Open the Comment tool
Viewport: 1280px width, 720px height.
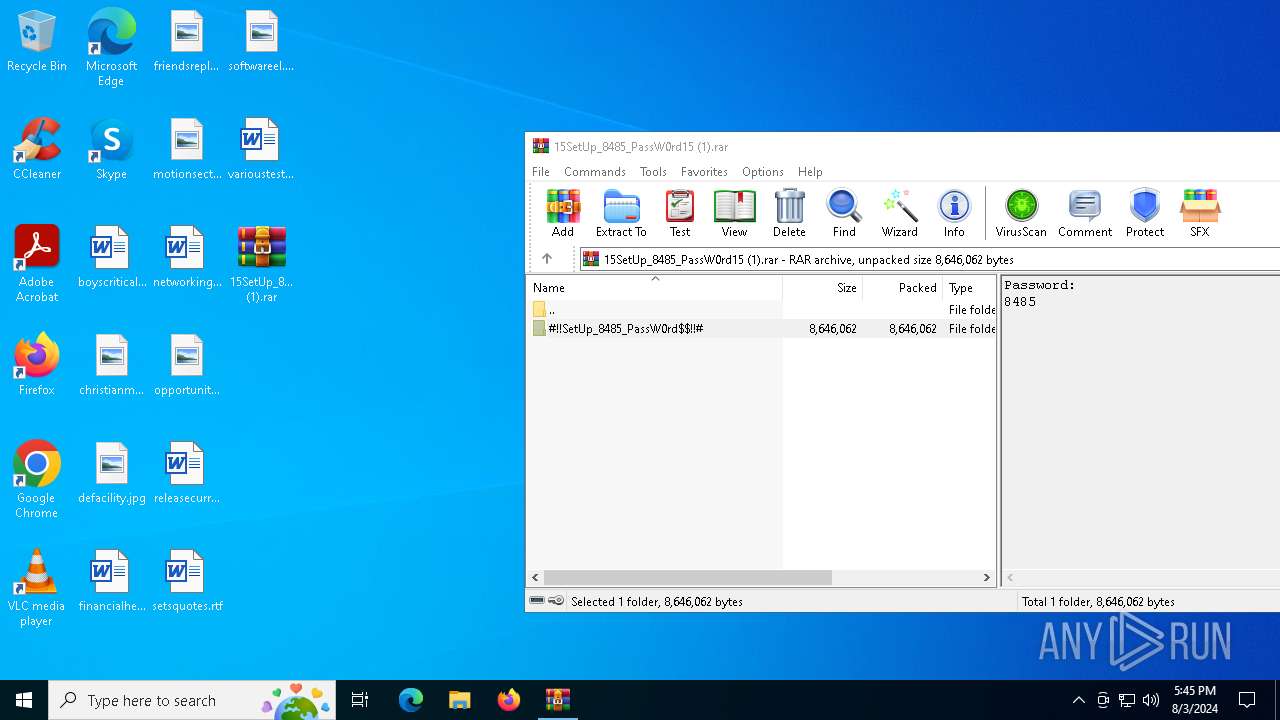(1085, 214)
